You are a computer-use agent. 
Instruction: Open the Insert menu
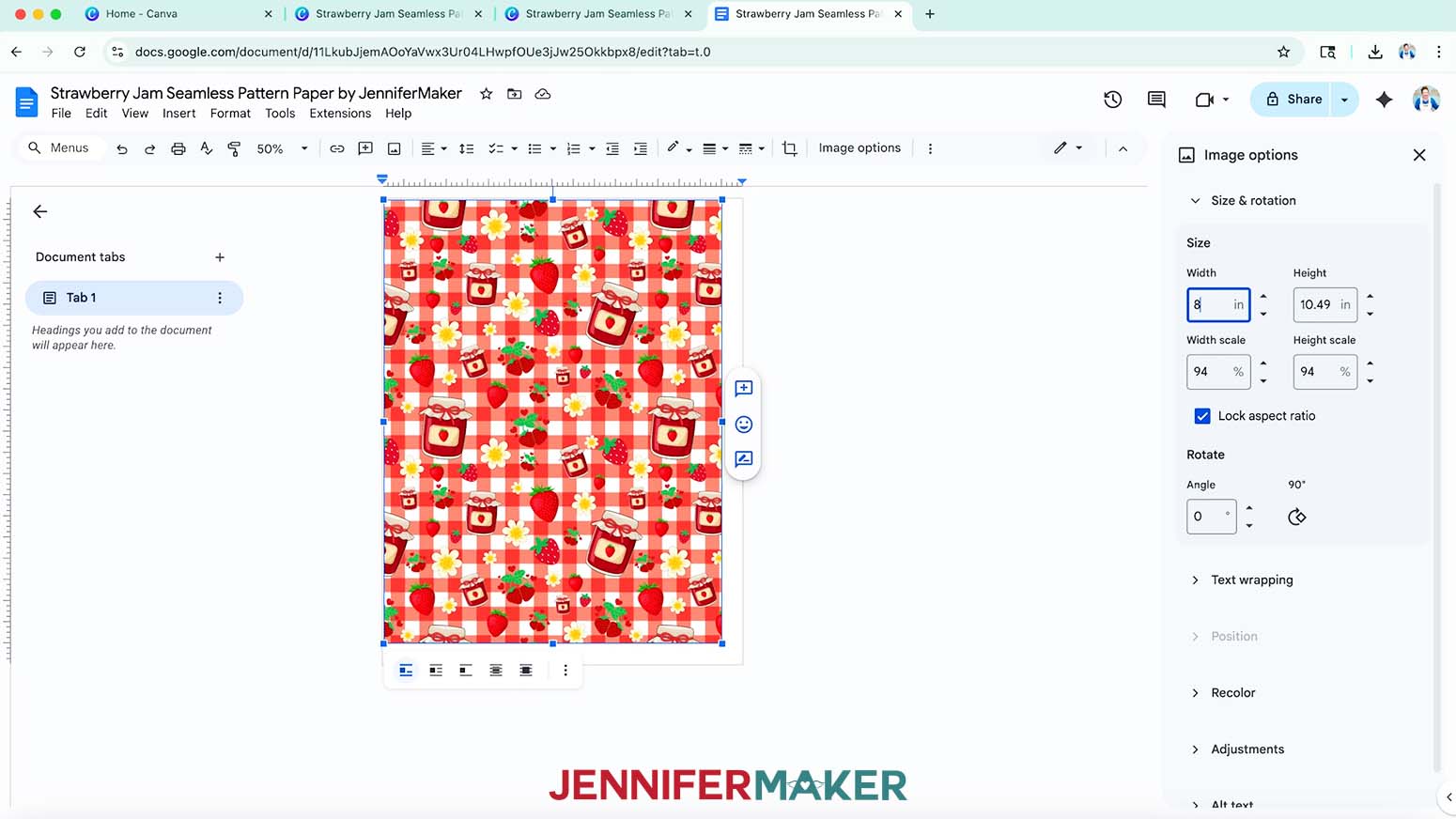pyautogui.click(x=178, y=114)
